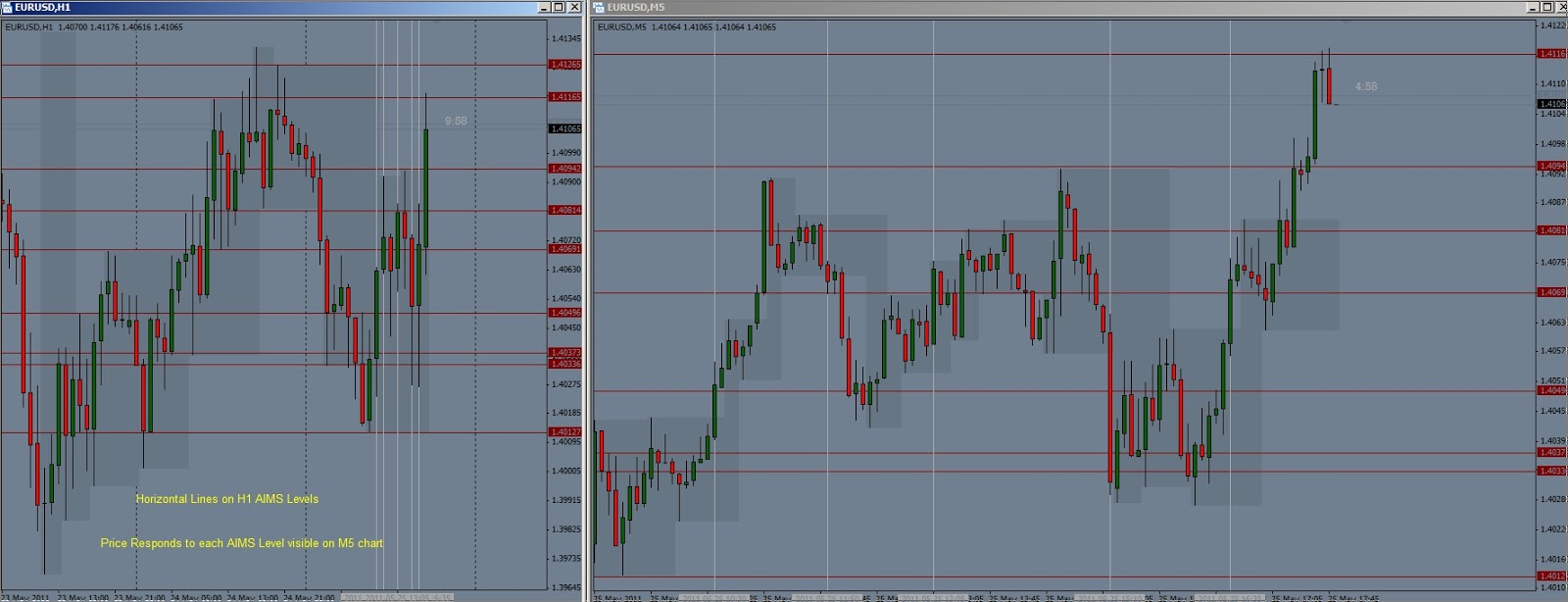Select the 1.40127 level label on H1
1568x602 pixels.
565,431
